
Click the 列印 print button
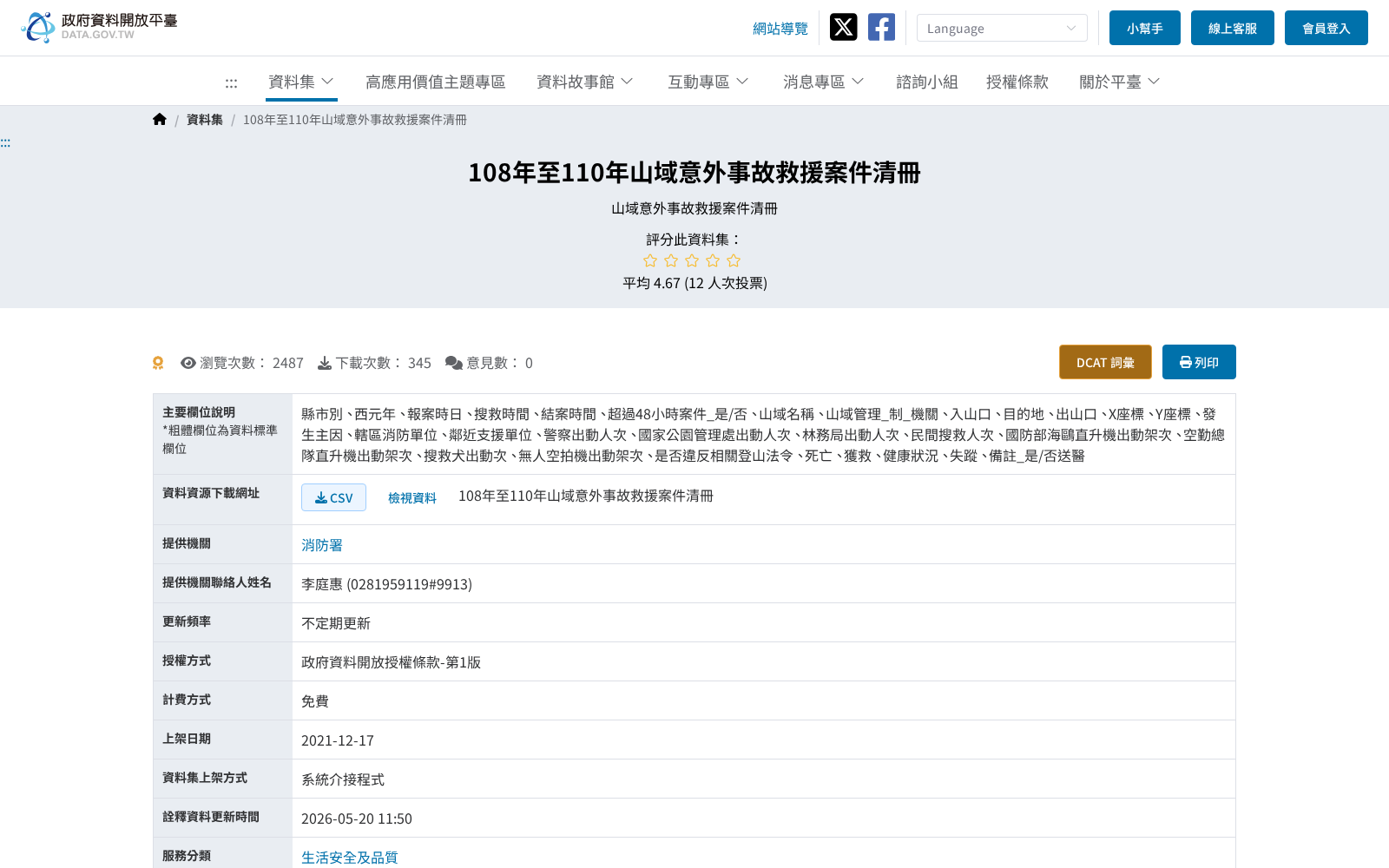click(1199, 362)
